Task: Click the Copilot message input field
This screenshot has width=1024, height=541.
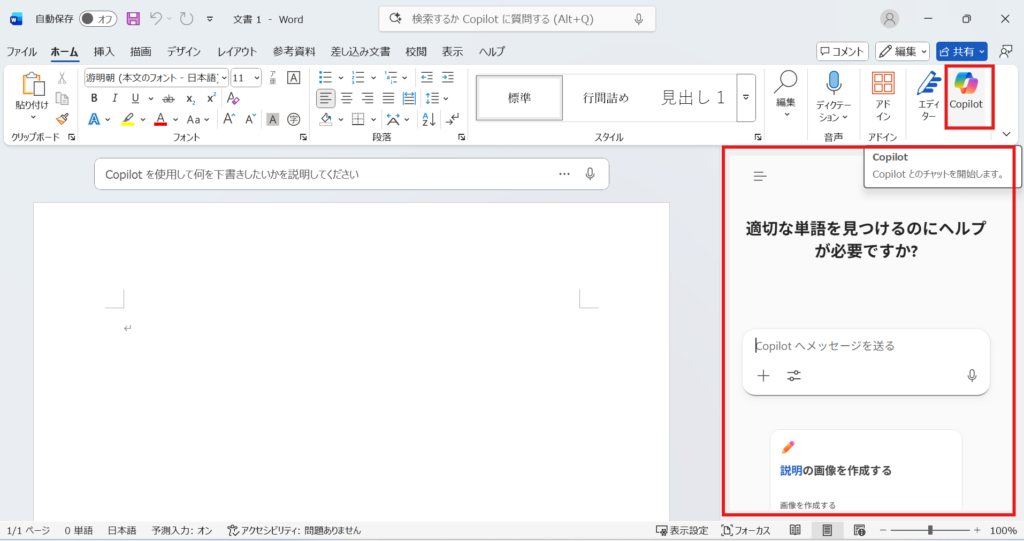Action: 860,346
